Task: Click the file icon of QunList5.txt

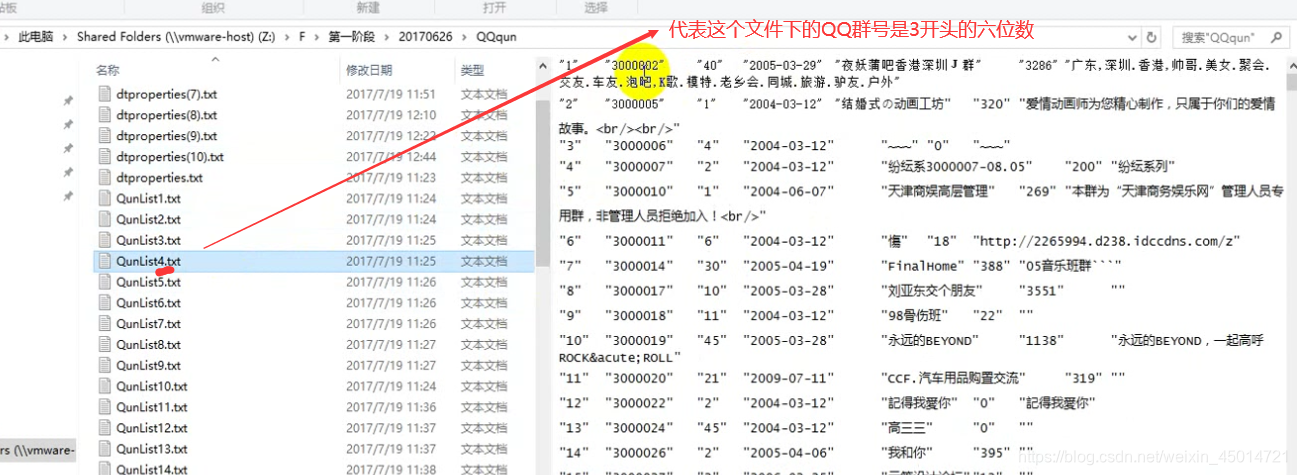Action: (106, 282)
